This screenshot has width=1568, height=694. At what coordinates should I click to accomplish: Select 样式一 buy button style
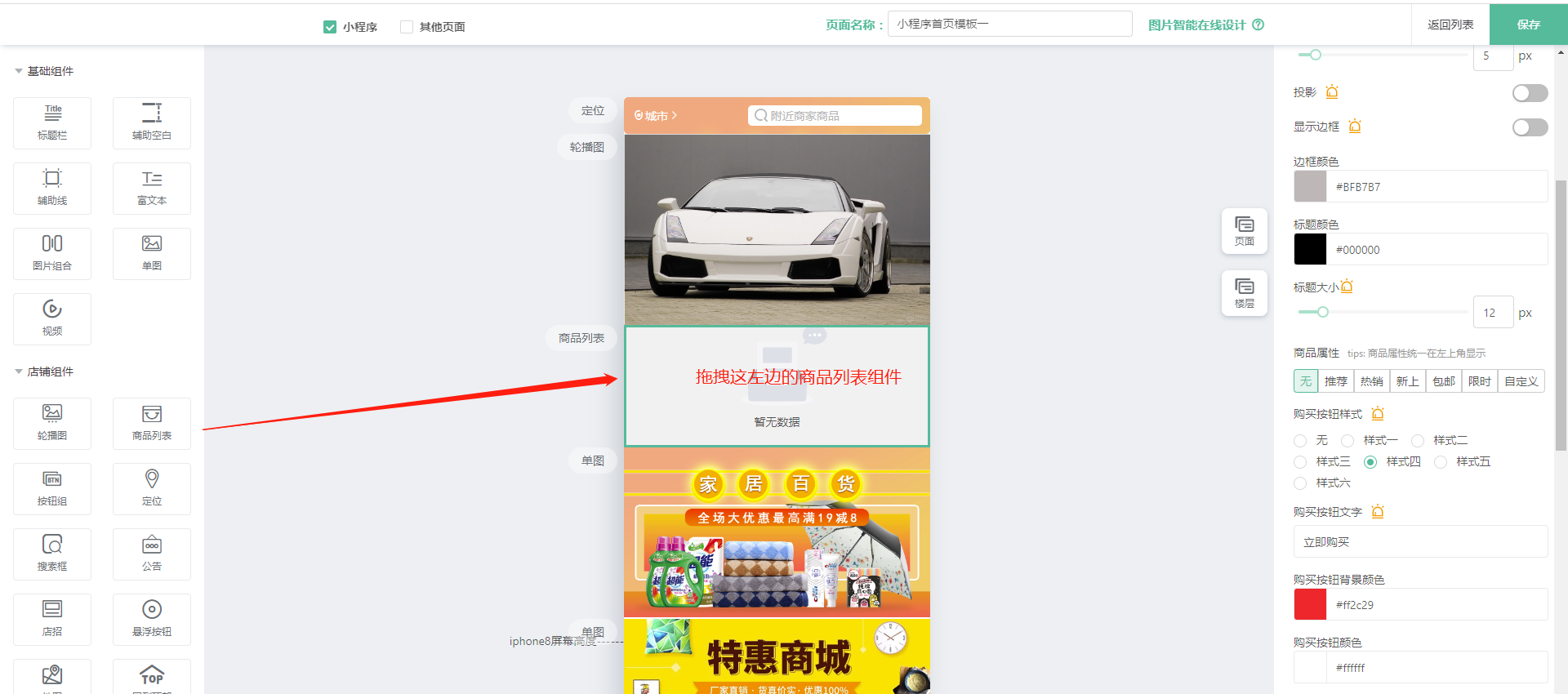(x=1348, y=441)
